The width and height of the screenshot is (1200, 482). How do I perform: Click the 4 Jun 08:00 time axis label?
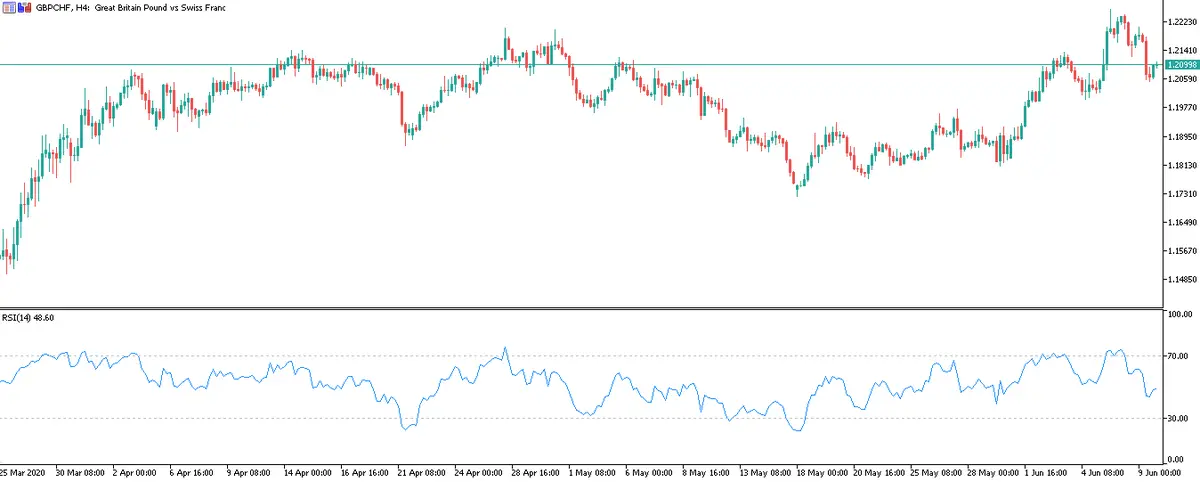[x=1105, y=472]
